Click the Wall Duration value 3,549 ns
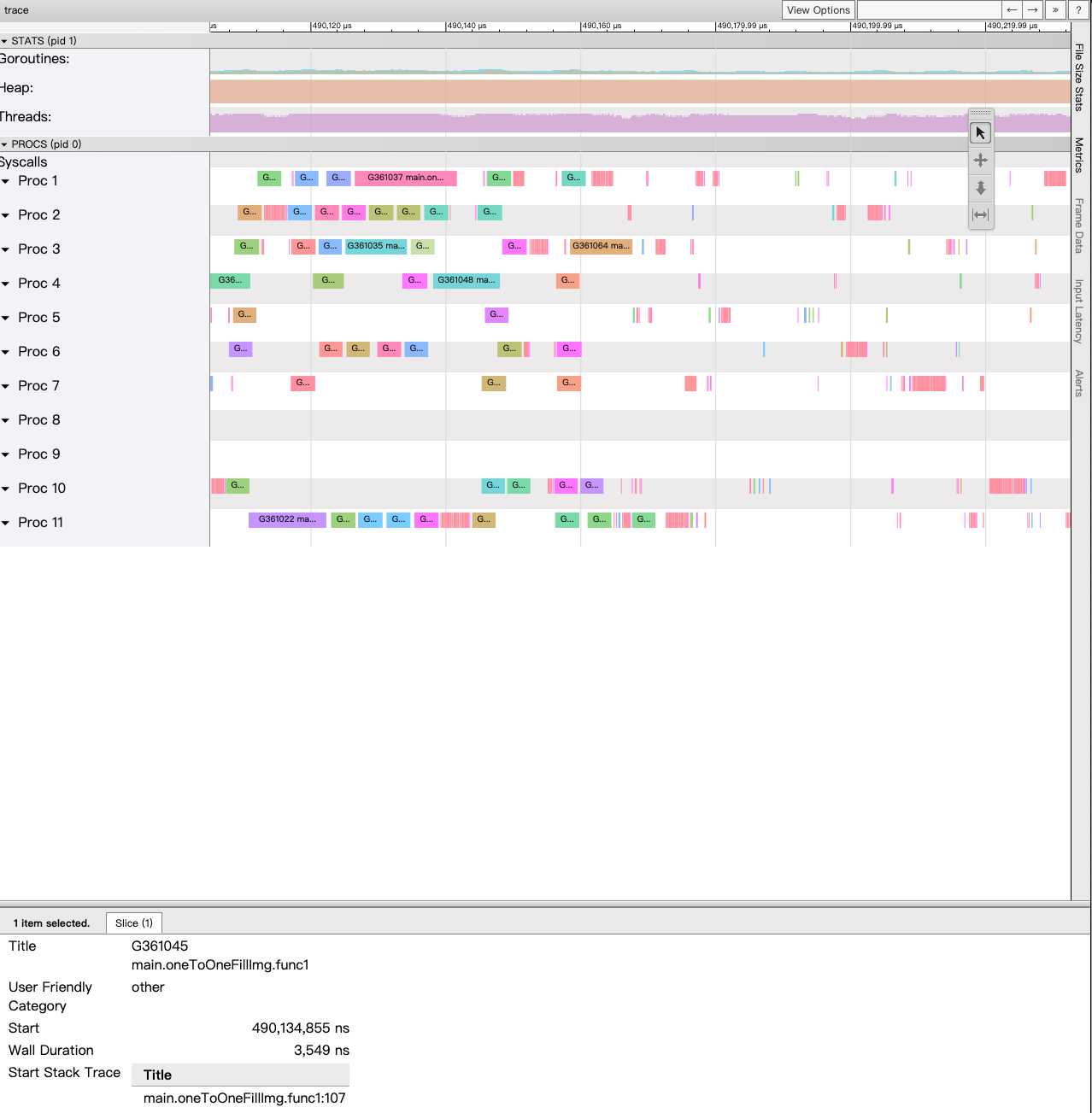The height and width of the screenshot is (1113, 1092). pyautogui.click(x=321, y=1051)
